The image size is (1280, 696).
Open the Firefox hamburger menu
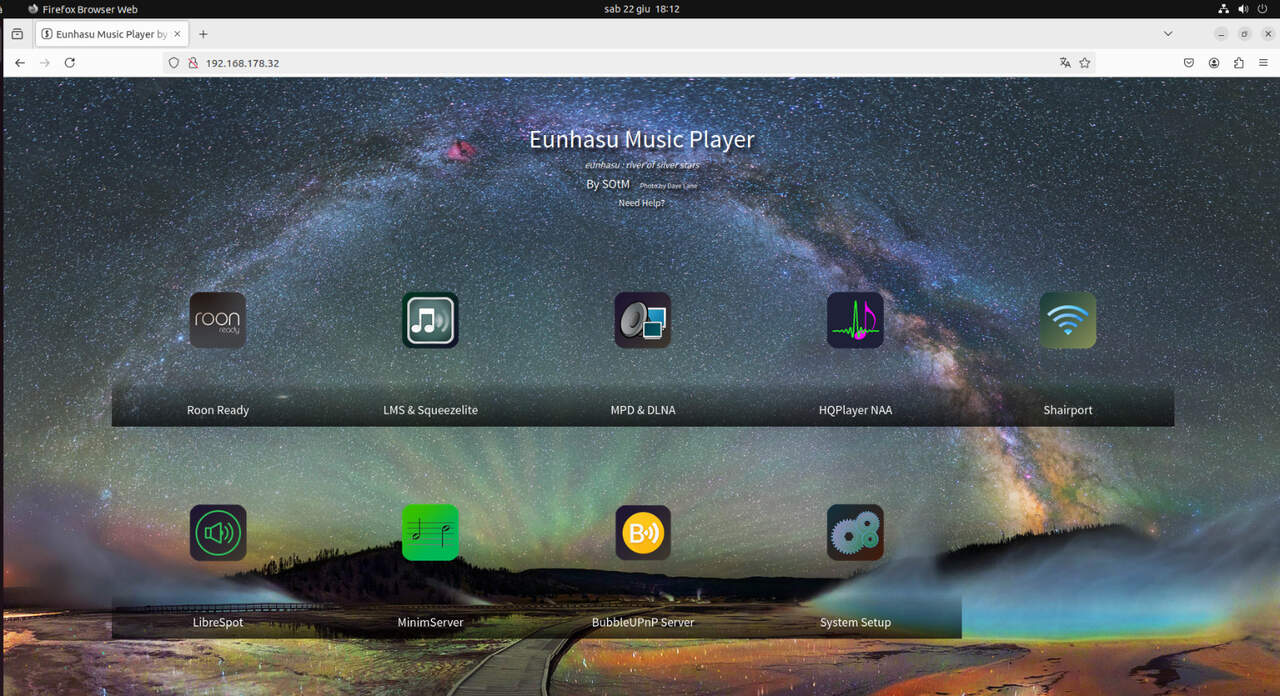[1264, 62]
